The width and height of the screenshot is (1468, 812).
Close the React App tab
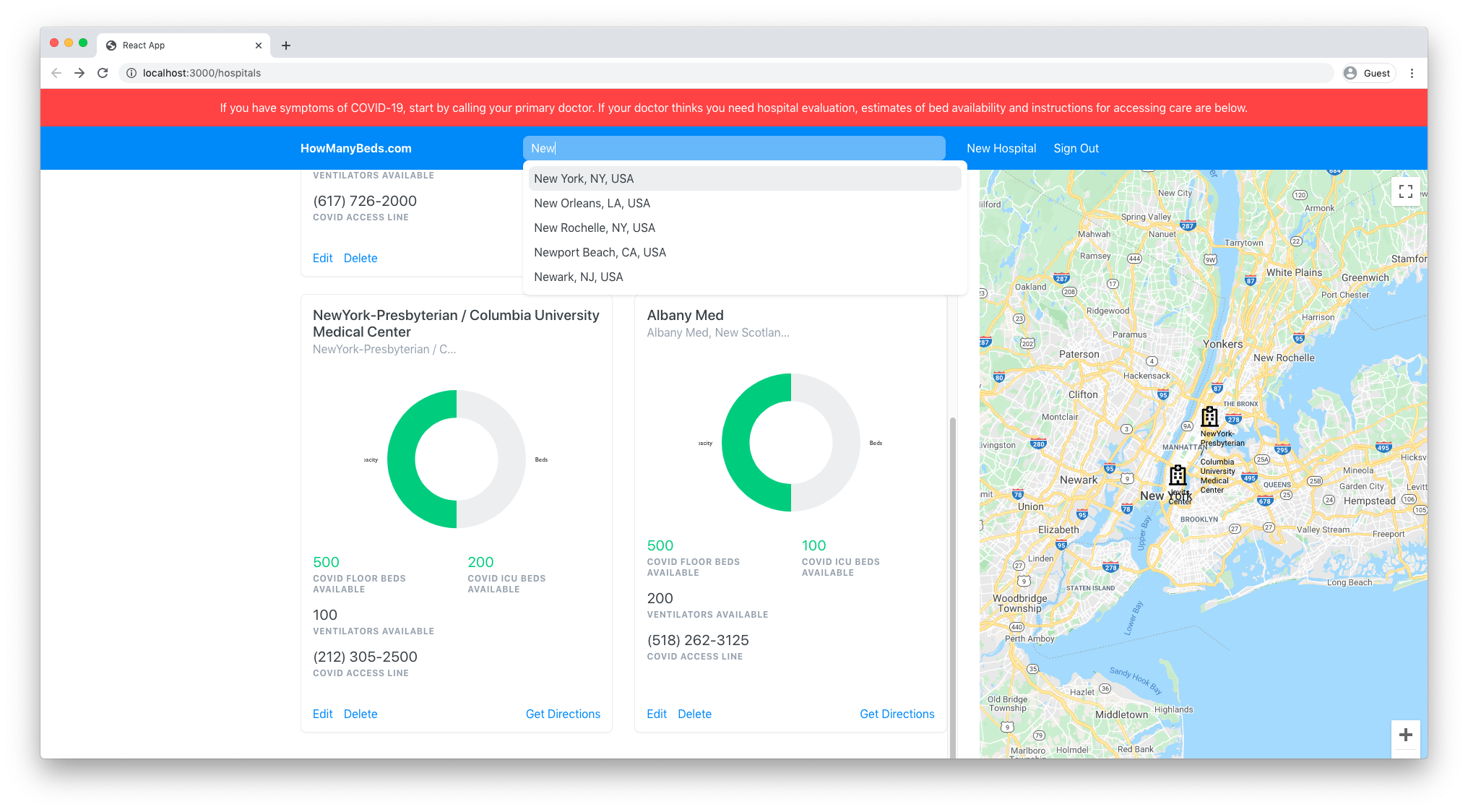click(259, 46)
